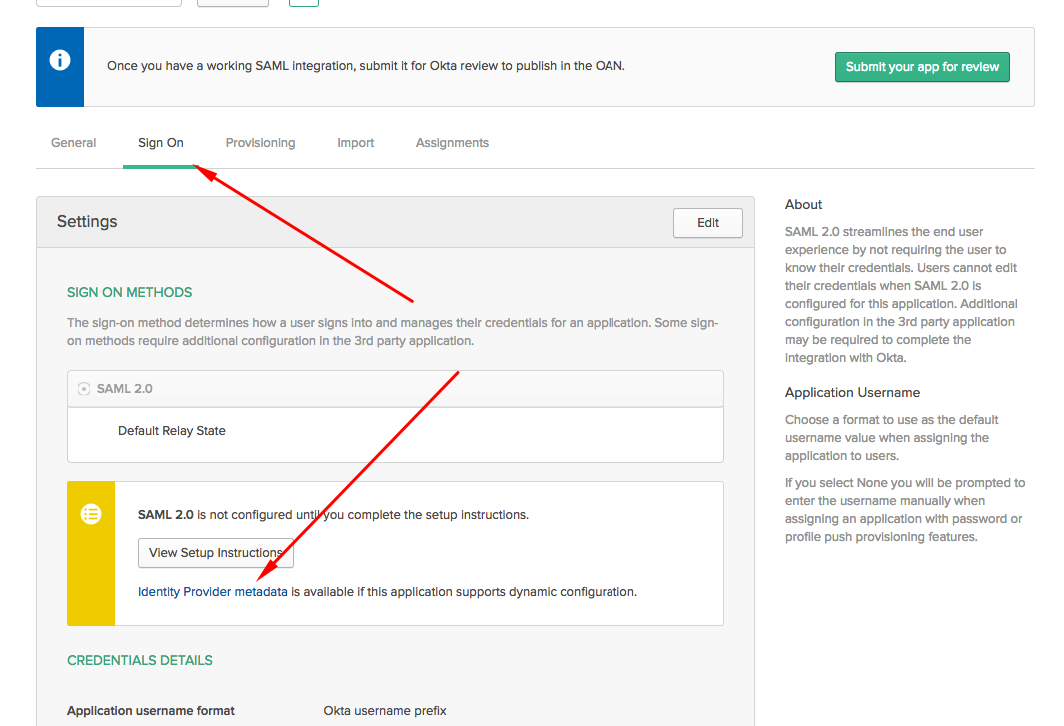Screen dimensions: 1064x726
Task: Click Submit your app for review
Action: (921, 67)
